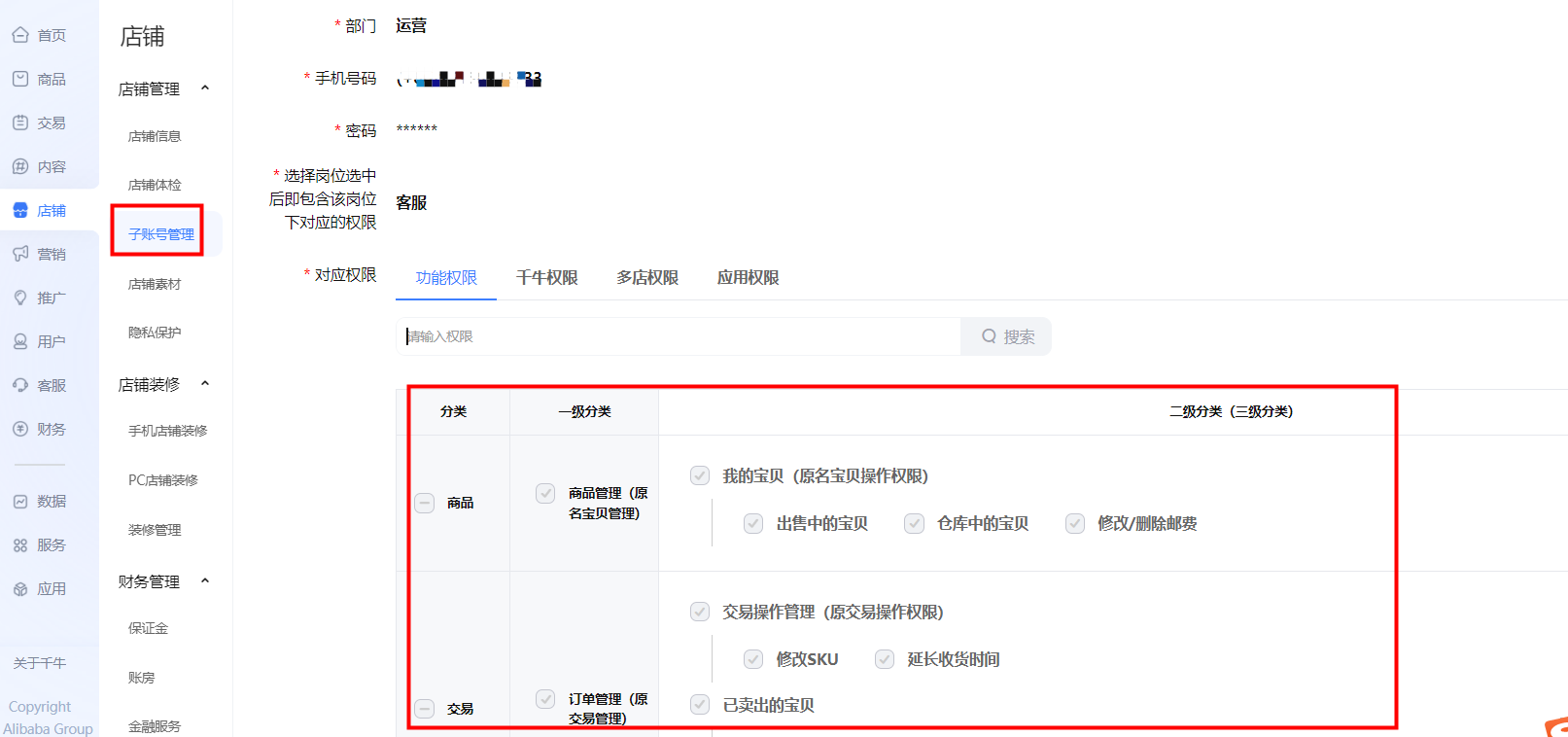Open 隐私保护 submenu item
This screenshot has height=737, width=1568.
pos(155,333)
